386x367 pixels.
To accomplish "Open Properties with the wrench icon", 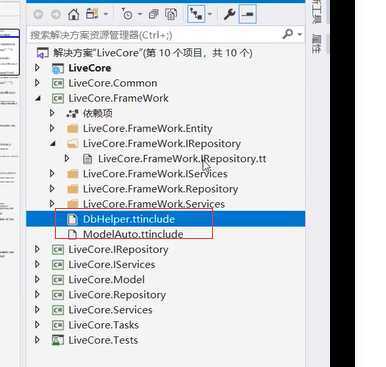I will (x=230, y=14).
